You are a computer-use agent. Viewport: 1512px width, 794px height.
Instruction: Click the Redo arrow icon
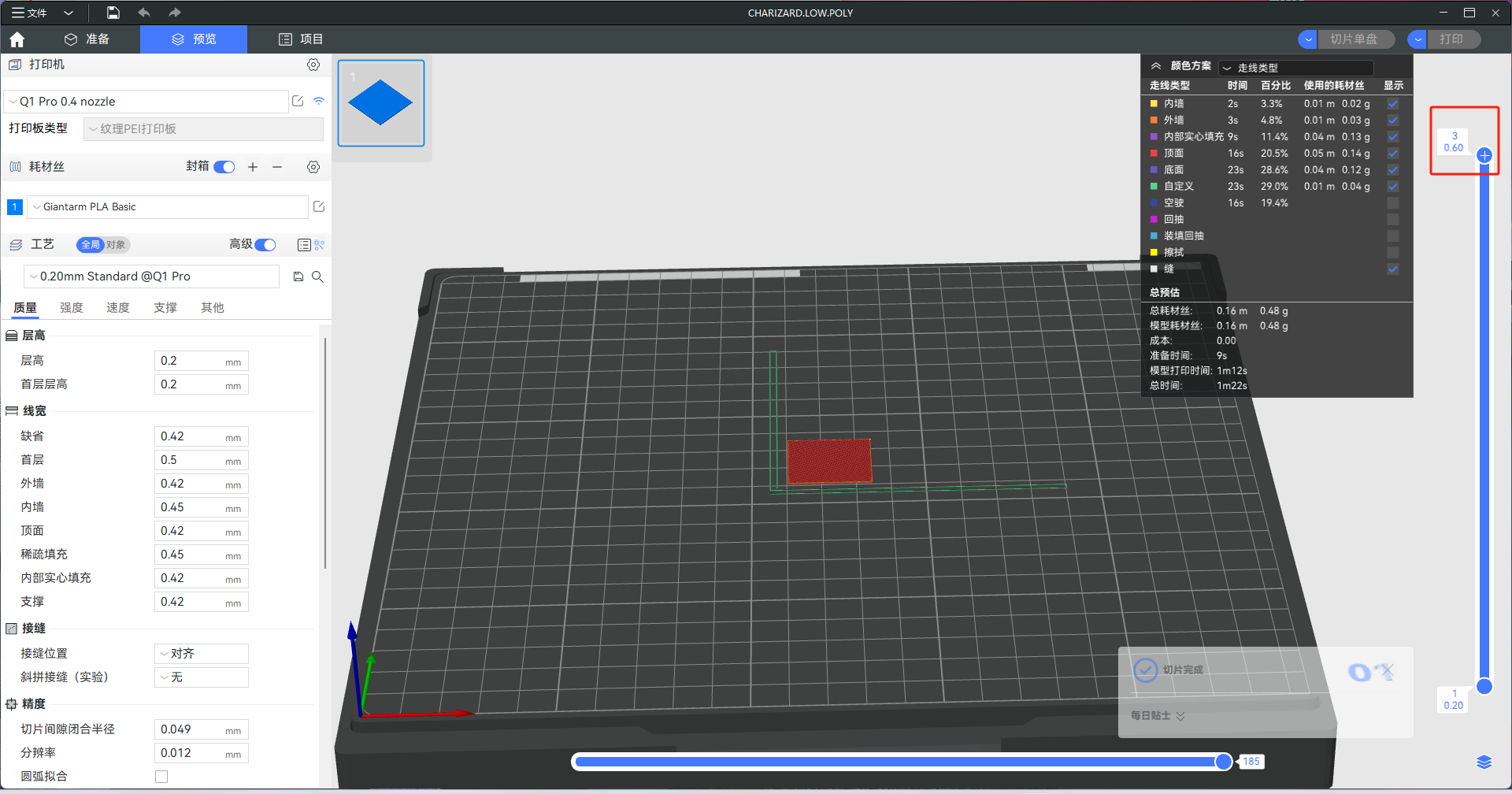click(174, 13)
